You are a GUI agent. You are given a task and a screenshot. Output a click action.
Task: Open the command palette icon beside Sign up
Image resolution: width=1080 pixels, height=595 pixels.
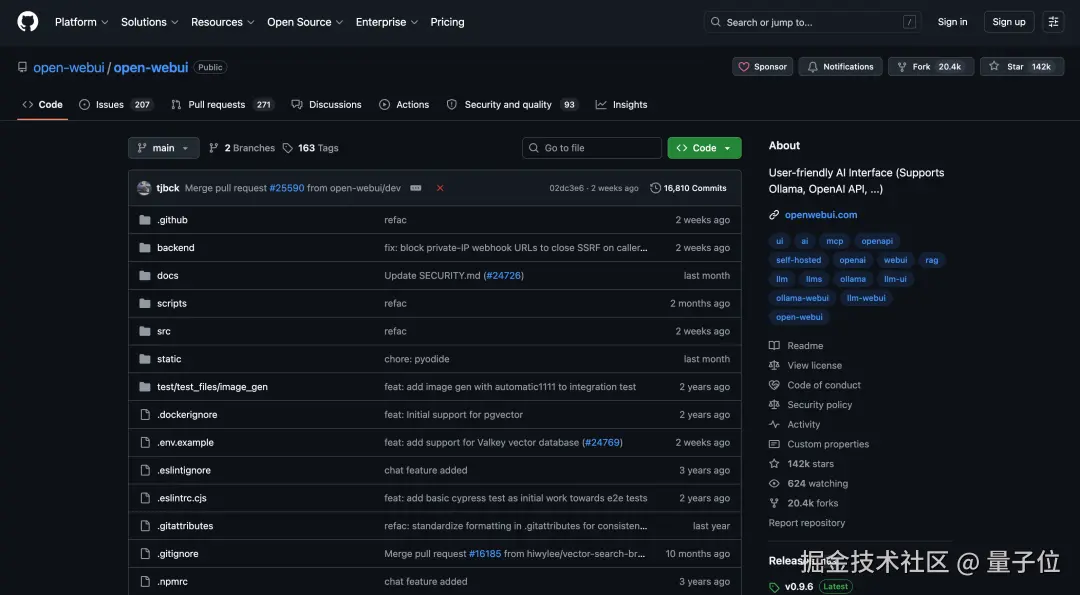tap(1053, 22)
